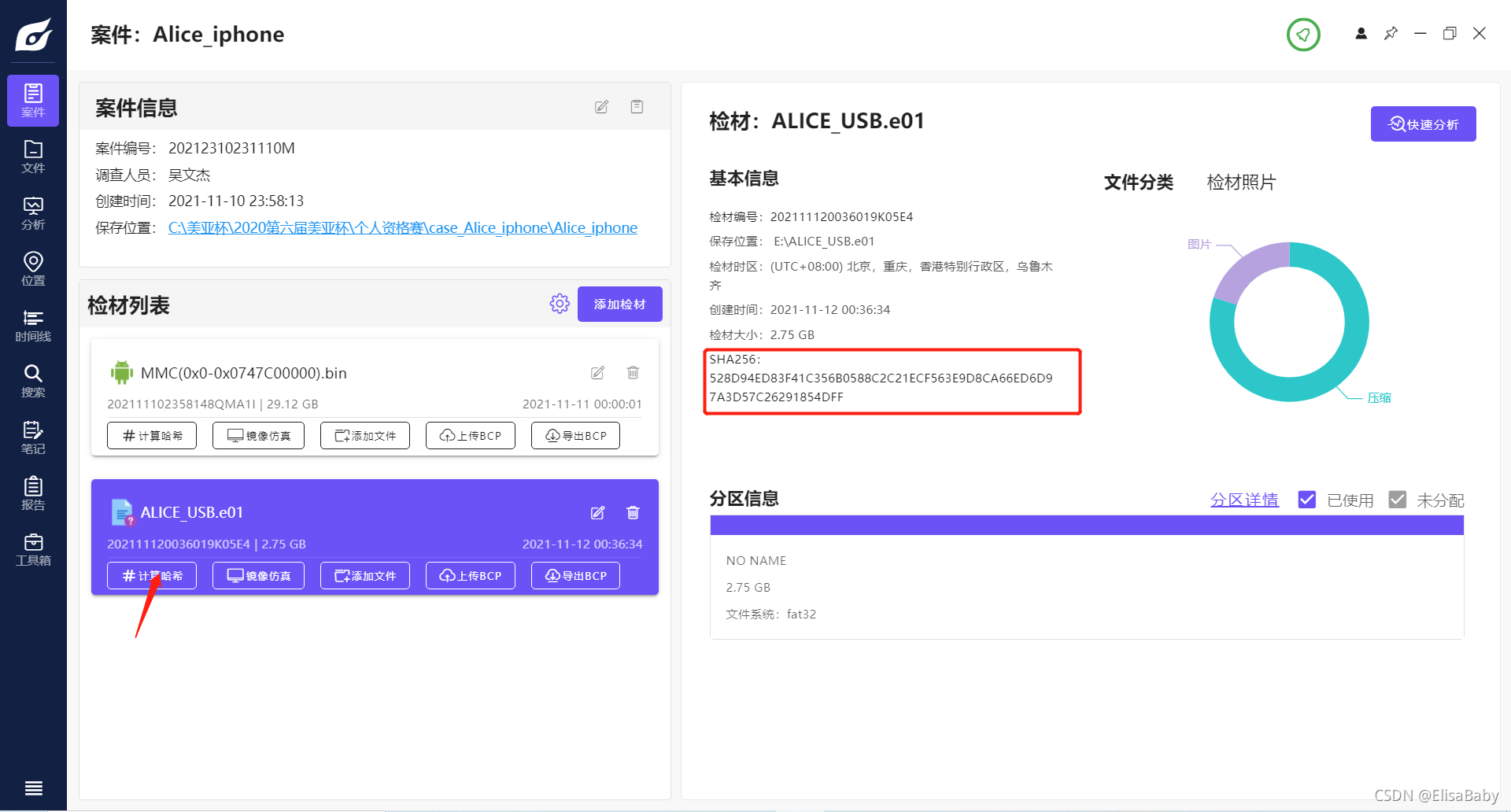Toggle the 未分配 checkbox
Image resolution: width=1511 pixels, height=812 pixels.
point(1398,500)
